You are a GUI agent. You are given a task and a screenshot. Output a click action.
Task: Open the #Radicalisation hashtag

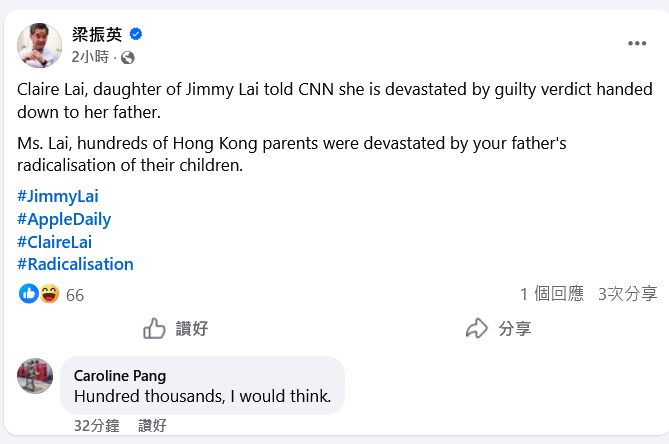75,264
